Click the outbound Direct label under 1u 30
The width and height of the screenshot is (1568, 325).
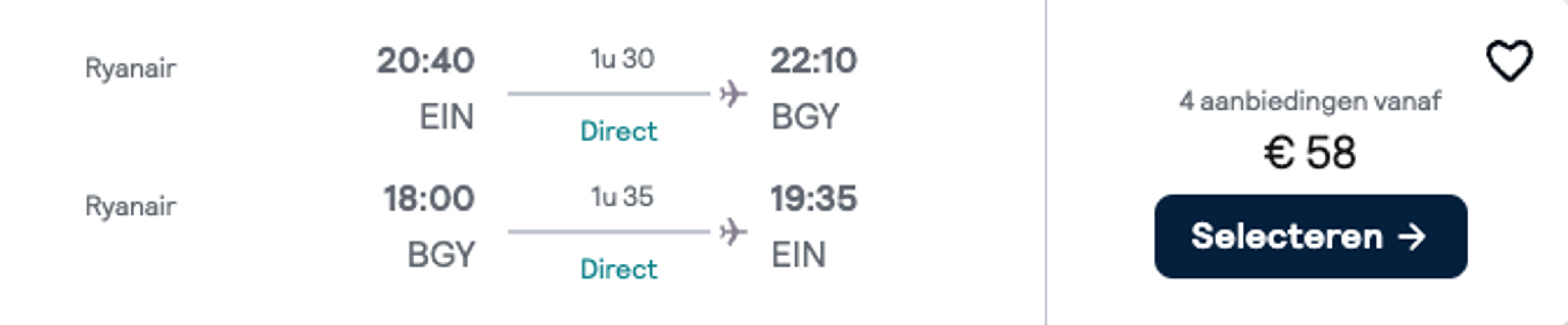click(x=619, y=131)
